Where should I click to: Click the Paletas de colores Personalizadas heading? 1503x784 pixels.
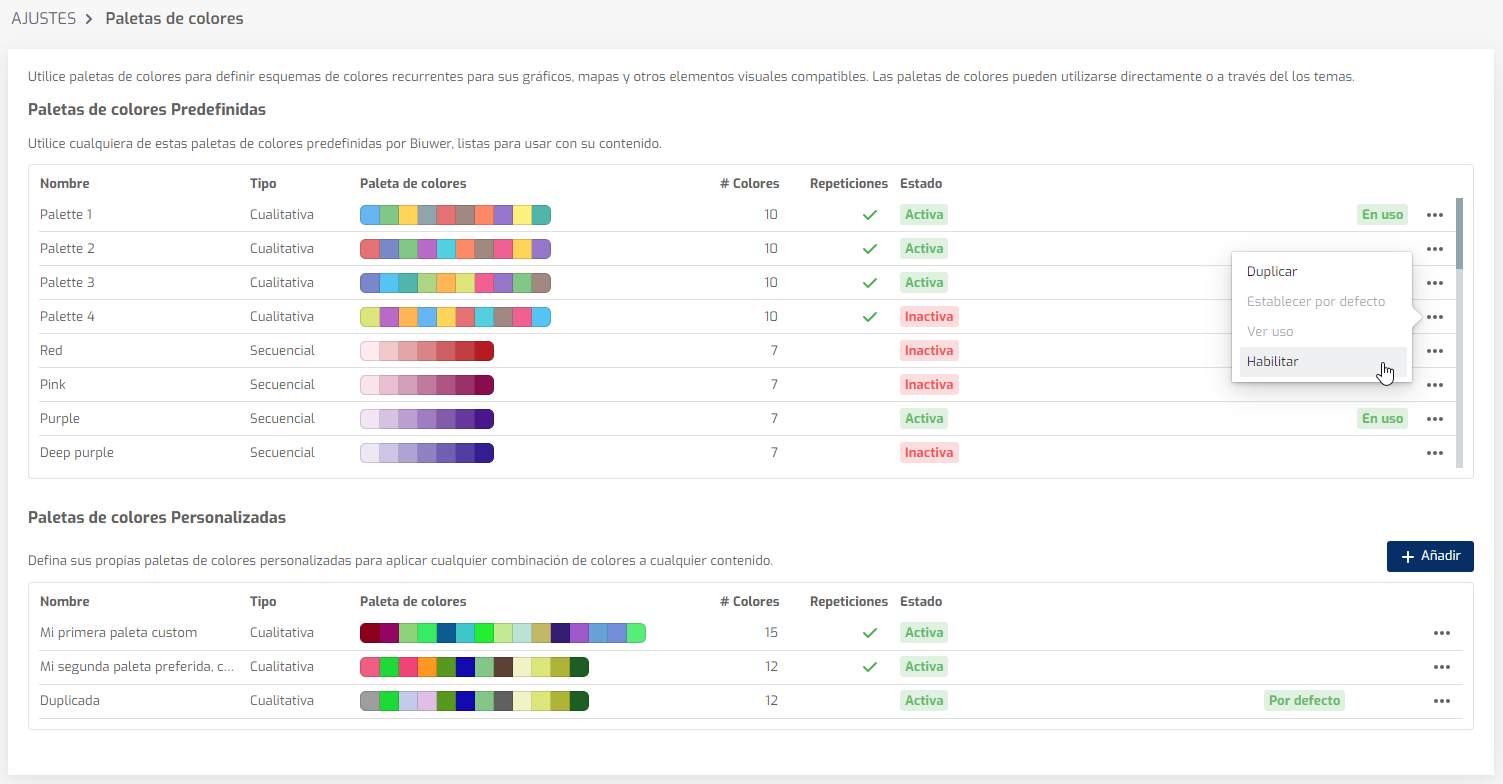(x=157, y=518)
